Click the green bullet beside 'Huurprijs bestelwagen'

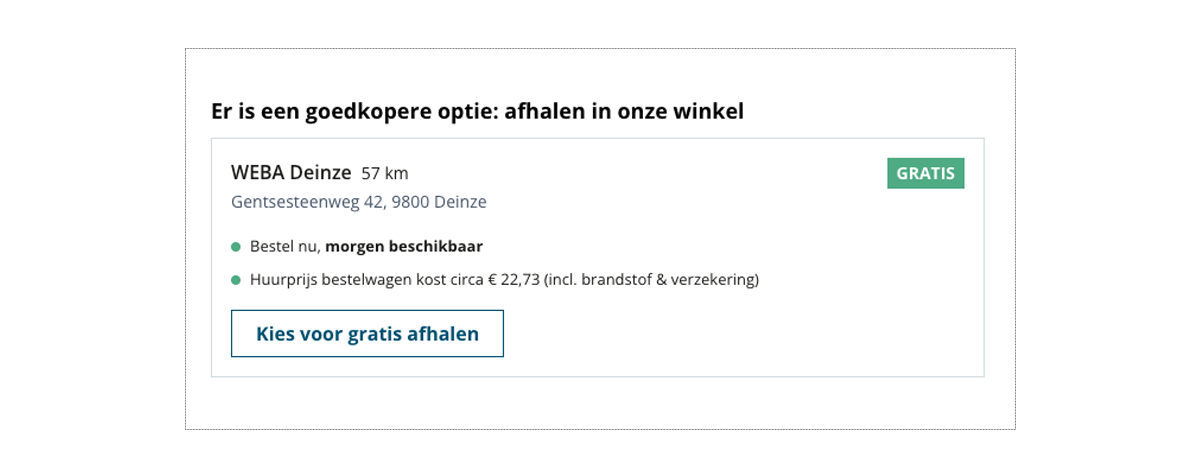[x=236, y=280]
